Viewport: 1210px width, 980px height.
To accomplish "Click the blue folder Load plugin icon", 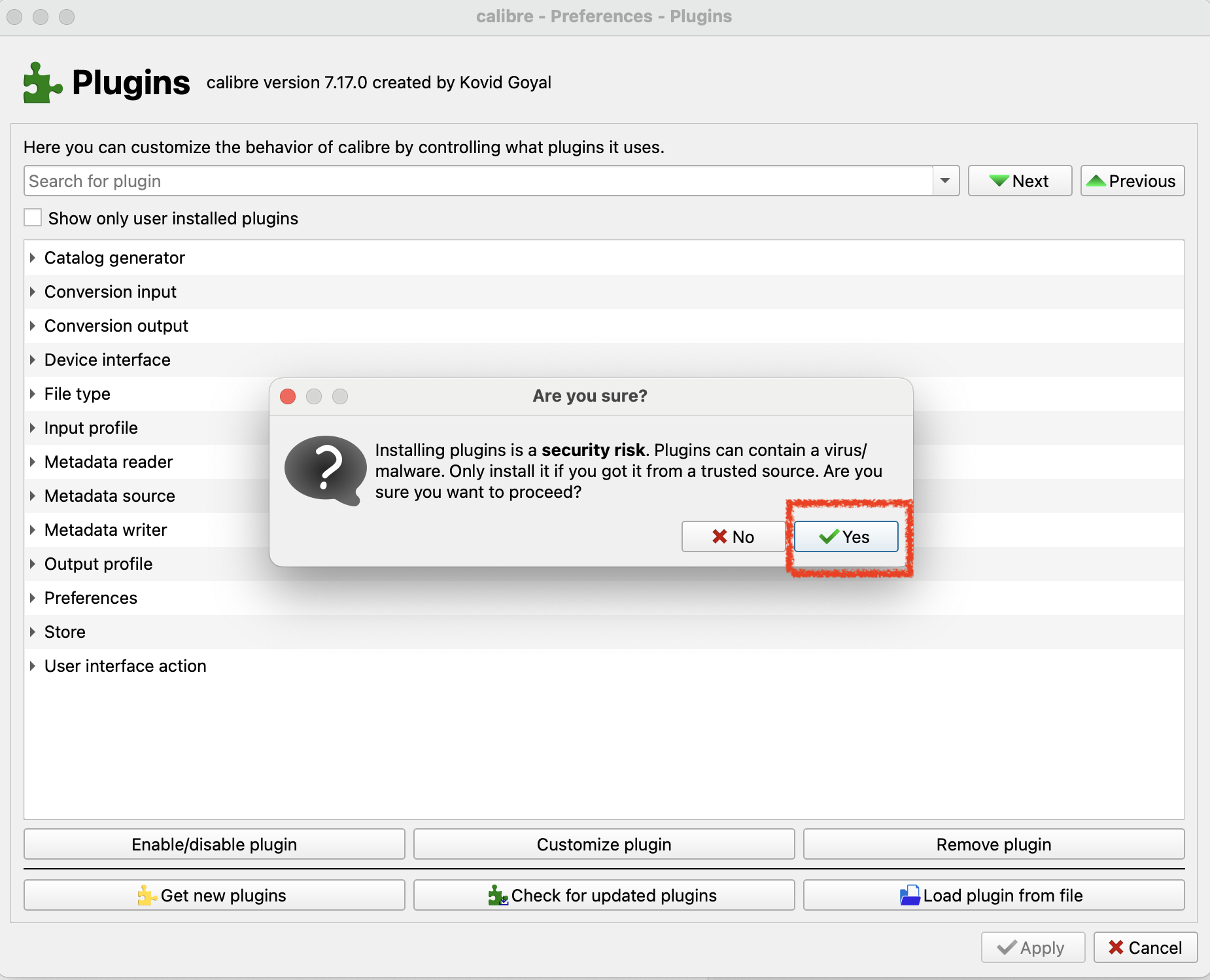I will click(910, 895).
